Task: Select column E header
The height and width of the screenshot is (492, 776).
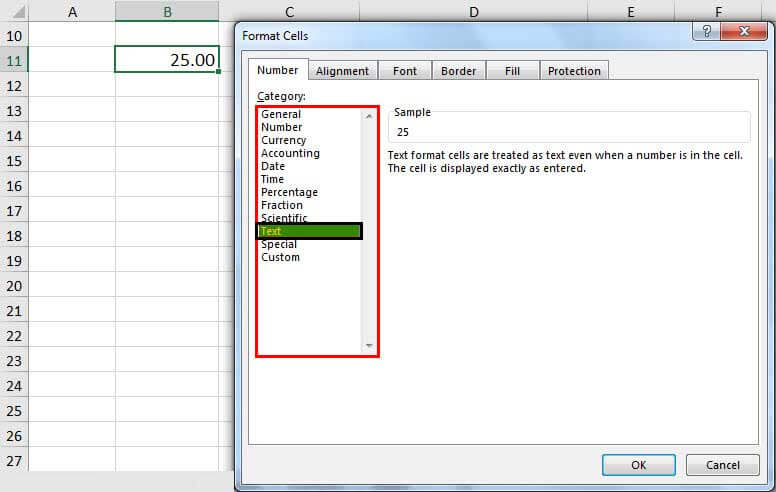Action: [x=631, y=11]
